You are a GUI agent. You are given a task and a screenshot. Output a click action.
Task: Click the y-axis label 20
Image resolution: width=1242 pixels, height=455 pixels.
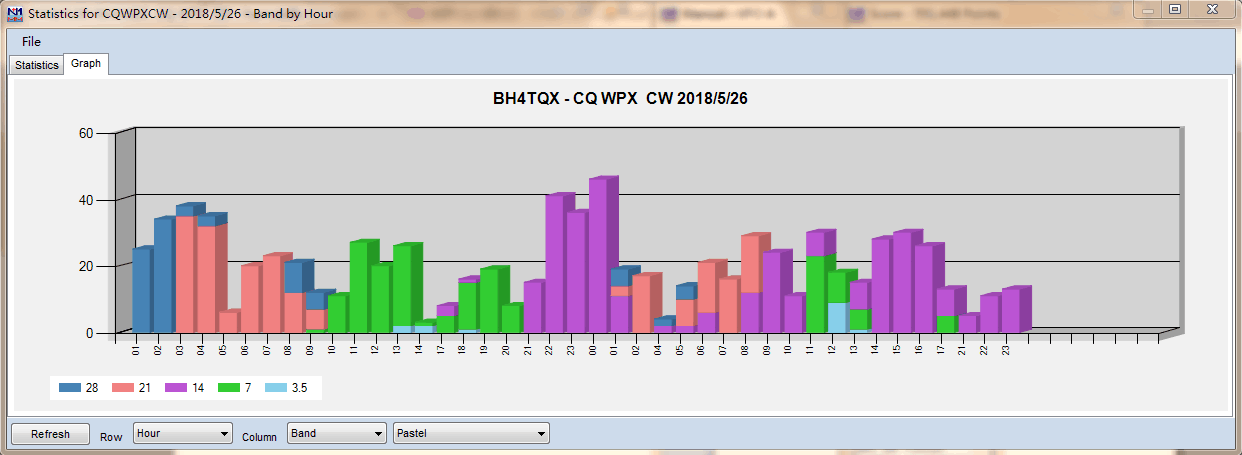86,266
